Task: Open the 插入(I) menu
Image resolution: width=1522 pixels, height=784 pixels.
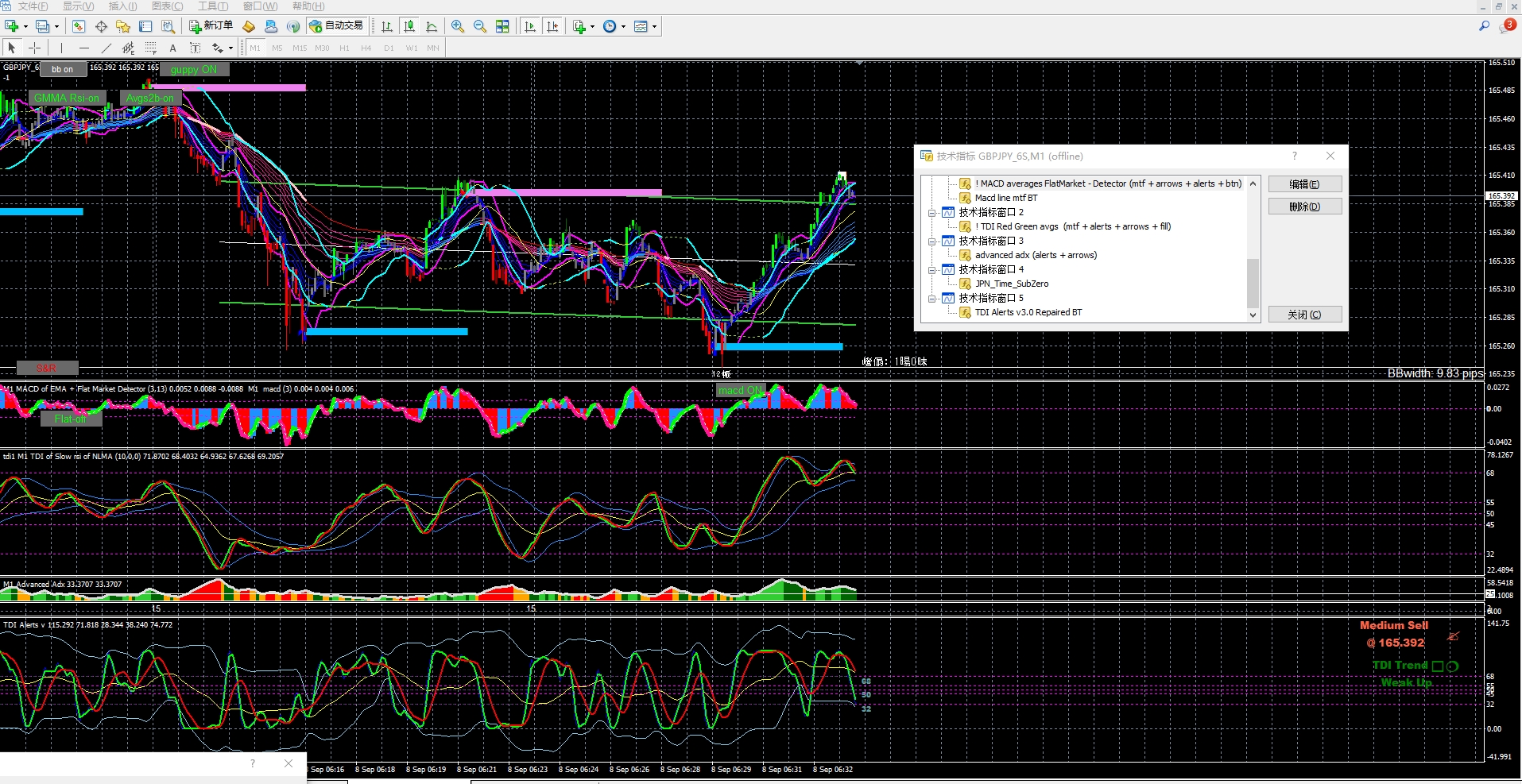Action: coord(122,6)
